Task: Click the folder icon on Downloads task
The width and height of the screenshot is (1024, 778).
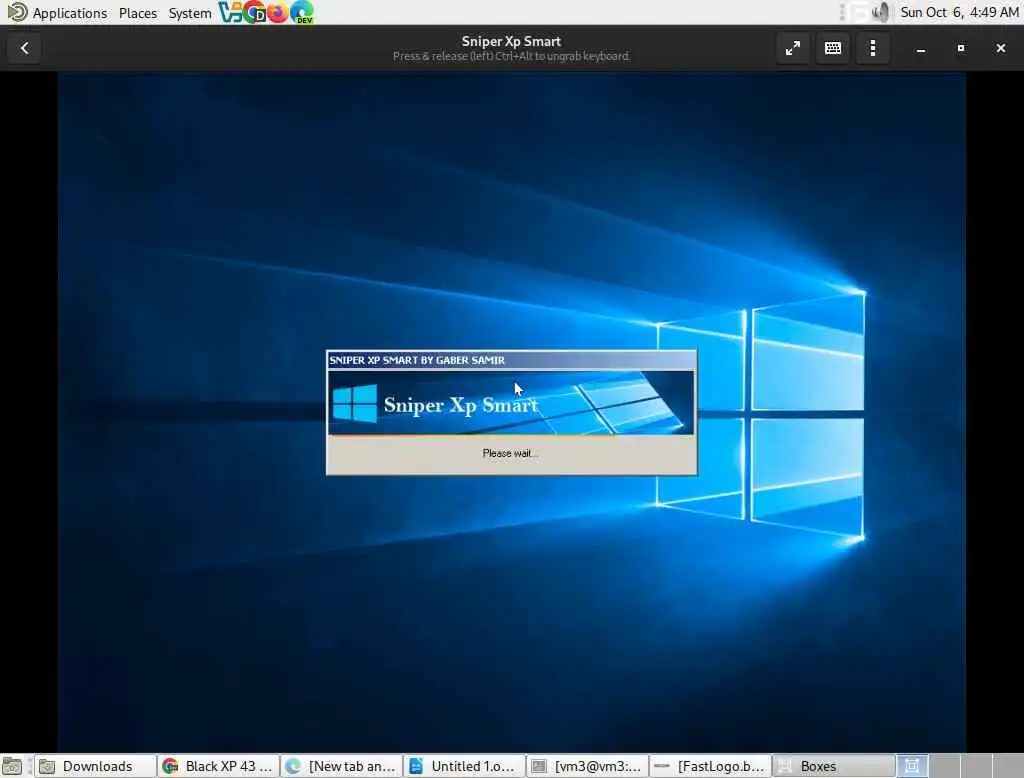Action: [x=47, y=766]
